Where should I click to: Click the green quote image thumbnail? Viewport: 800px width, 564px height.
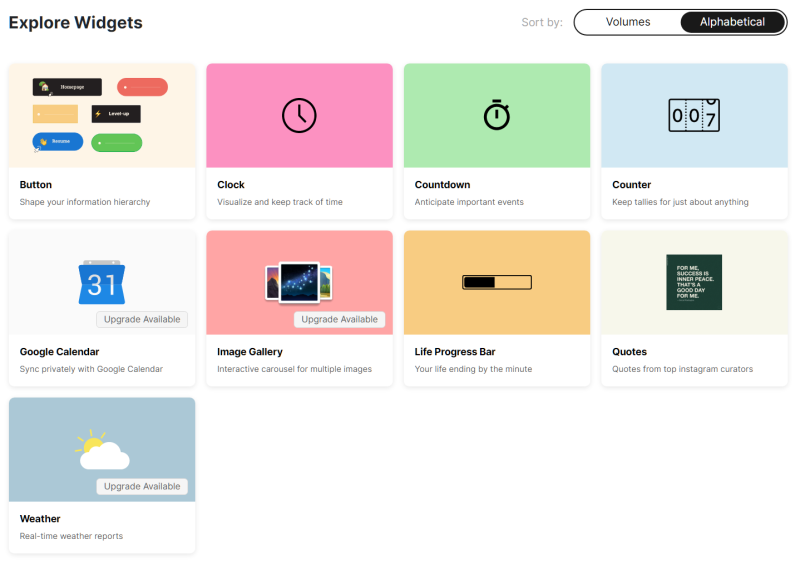[x=694, y=282]
